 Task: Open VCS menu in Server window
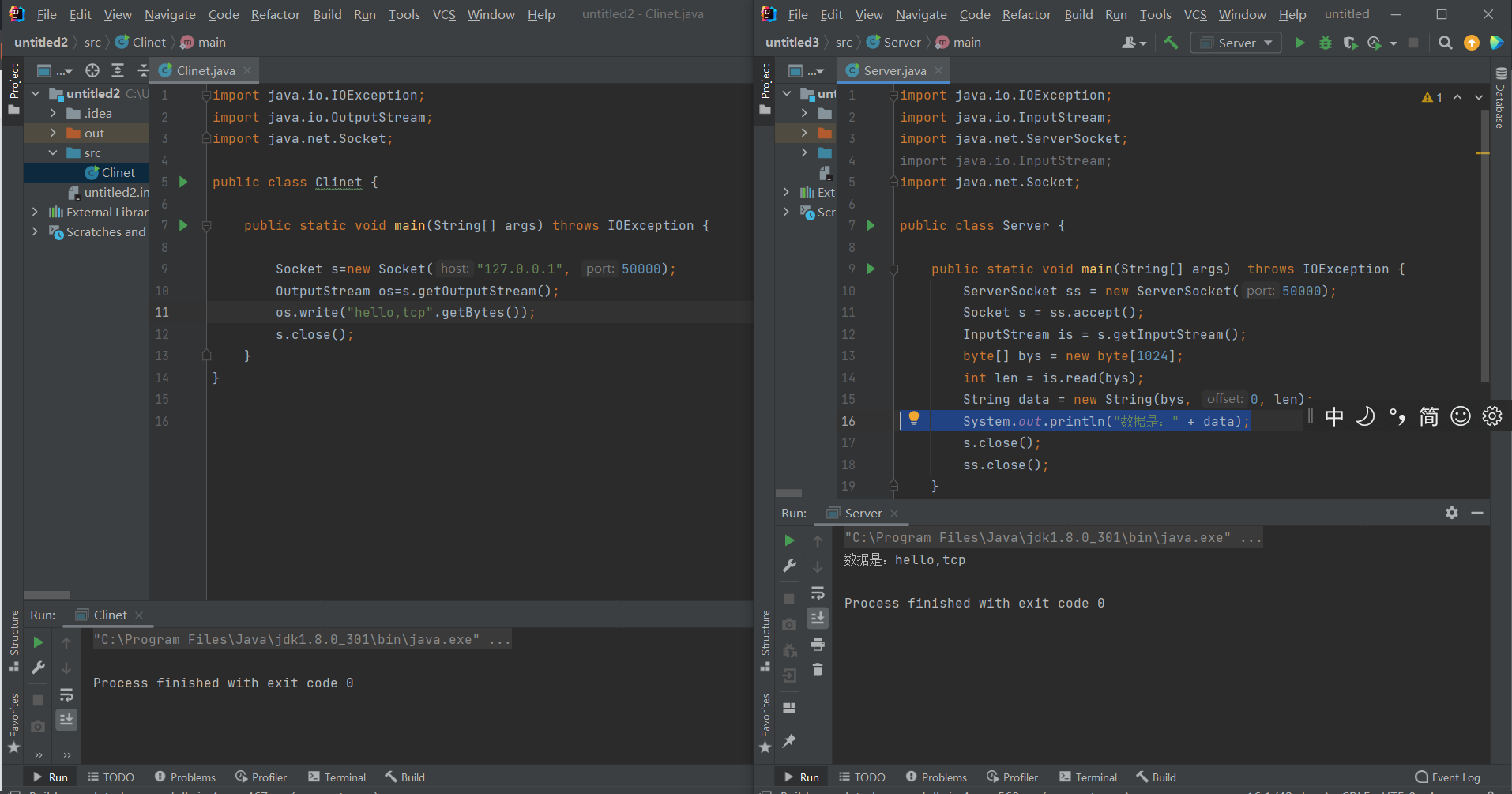[x=1195, y=14]
